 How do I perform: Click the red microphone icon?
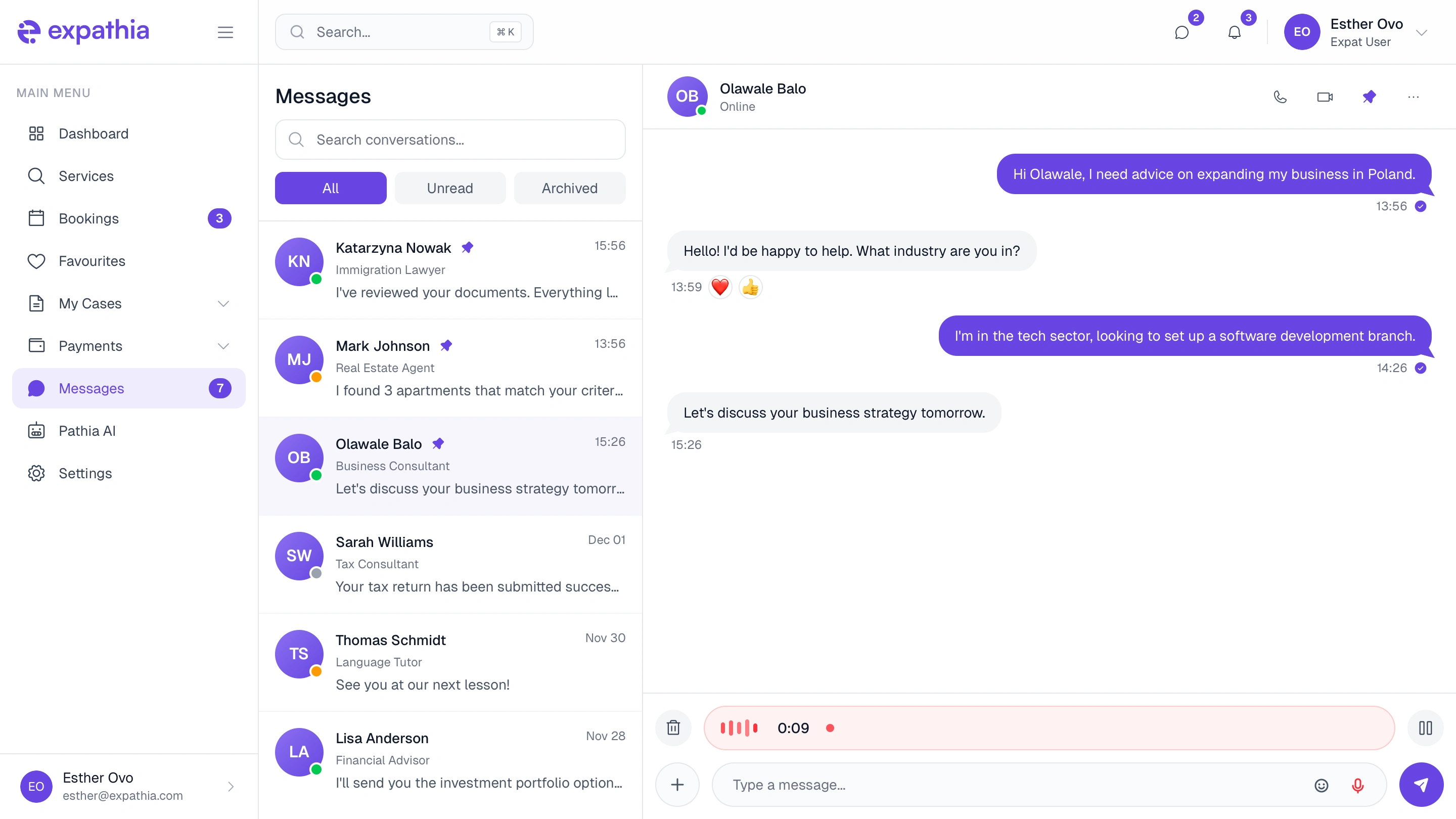pos(1357,785)
